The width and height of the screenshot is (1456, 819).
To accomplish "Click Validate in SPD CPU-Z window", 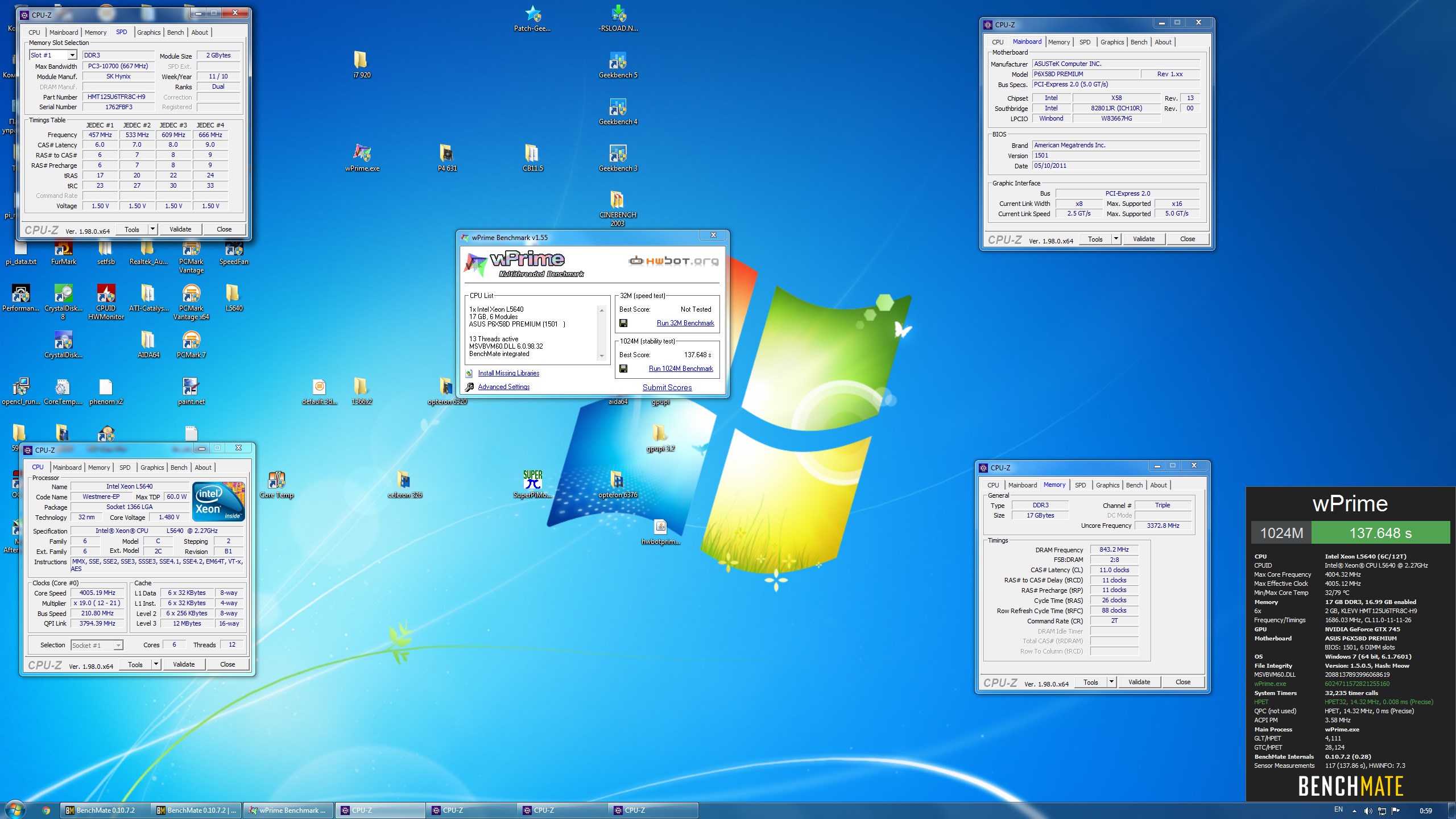I will pos(180,229).
